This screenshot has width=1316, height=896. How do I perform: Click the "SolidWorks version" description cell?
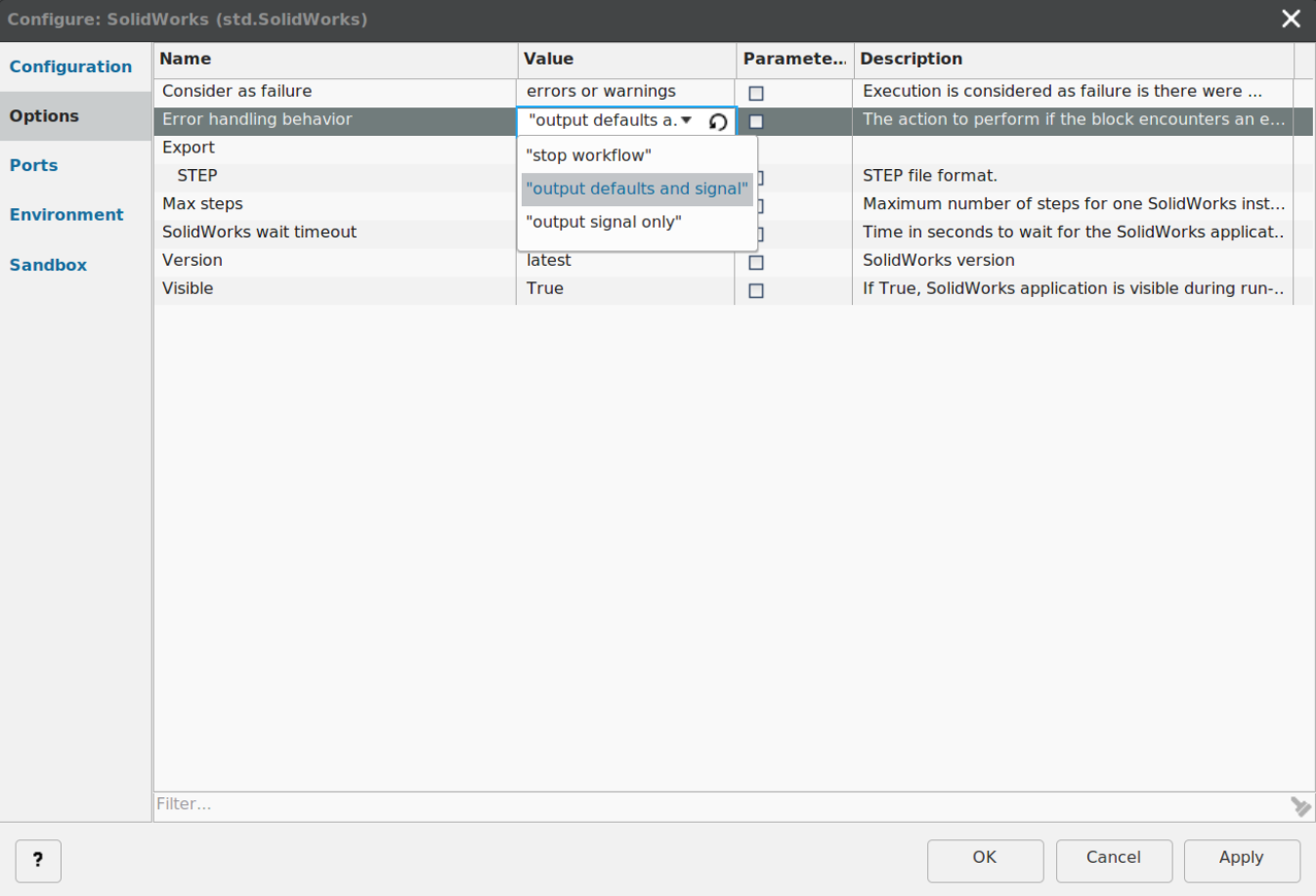[x=939, y=261]
